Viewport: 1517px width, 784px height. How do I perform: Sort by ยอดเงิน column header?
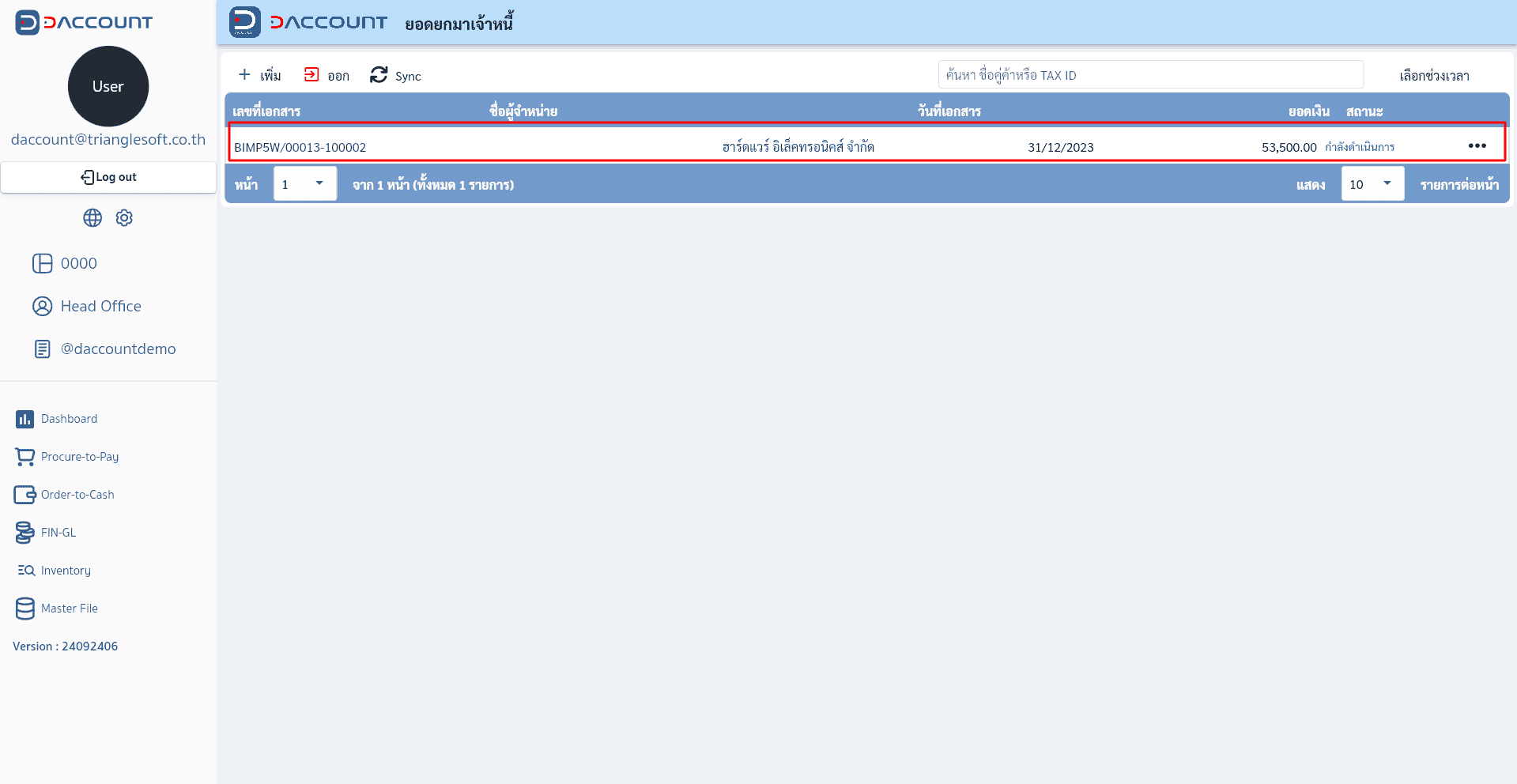point(1308,111)
